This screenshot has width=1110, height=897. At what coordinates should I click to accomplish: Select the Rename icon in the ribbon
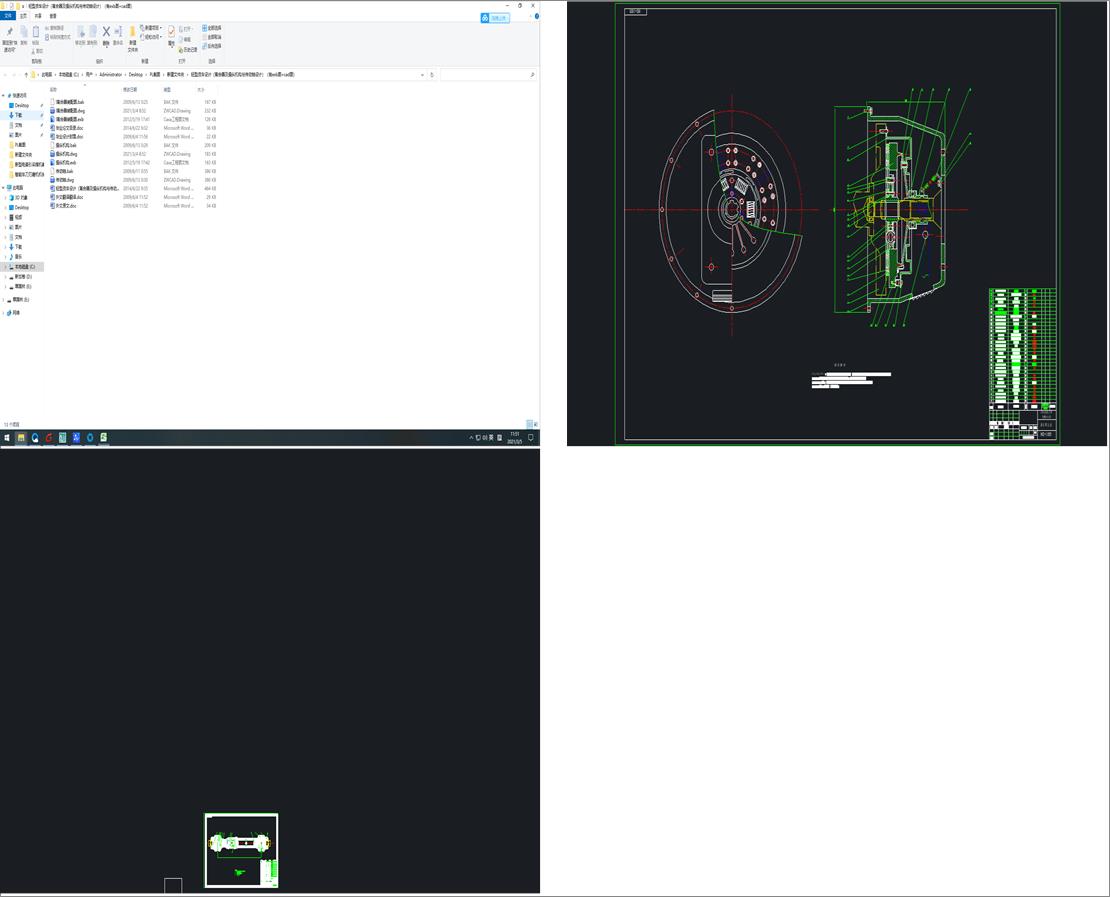point(117,32)
